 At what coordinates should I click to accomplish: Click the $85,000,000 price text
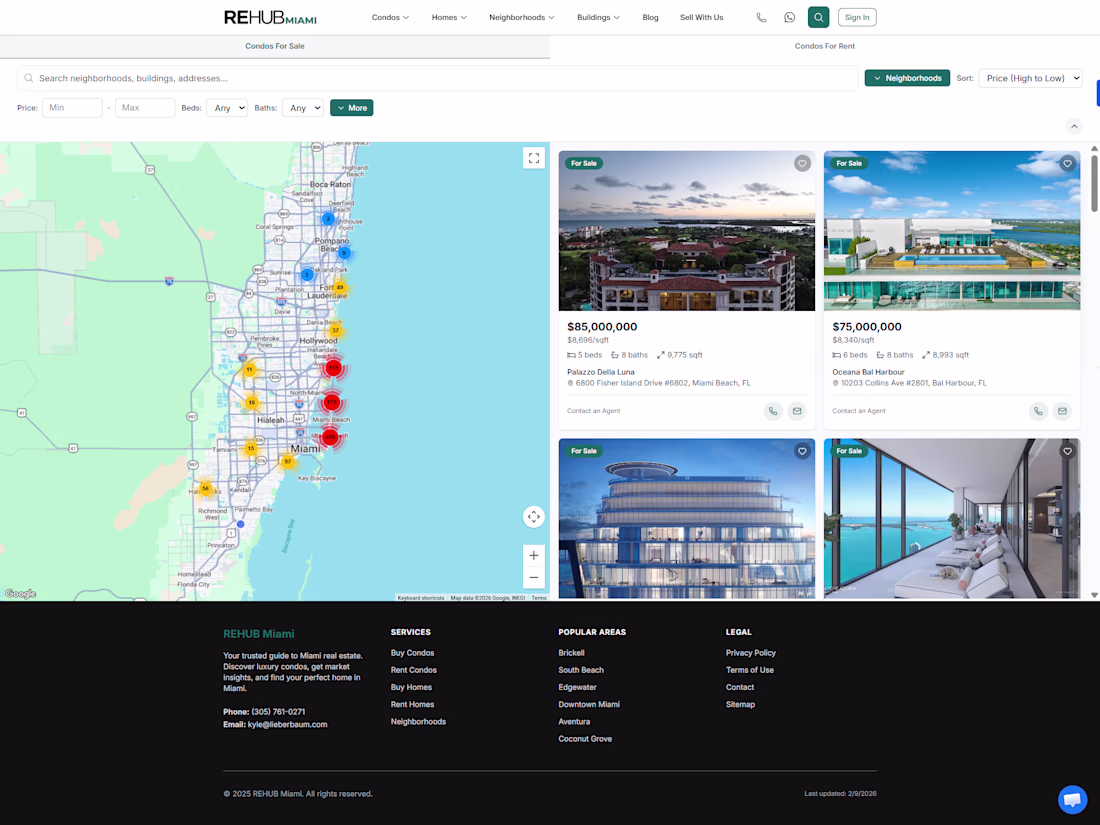click(602, 327)
